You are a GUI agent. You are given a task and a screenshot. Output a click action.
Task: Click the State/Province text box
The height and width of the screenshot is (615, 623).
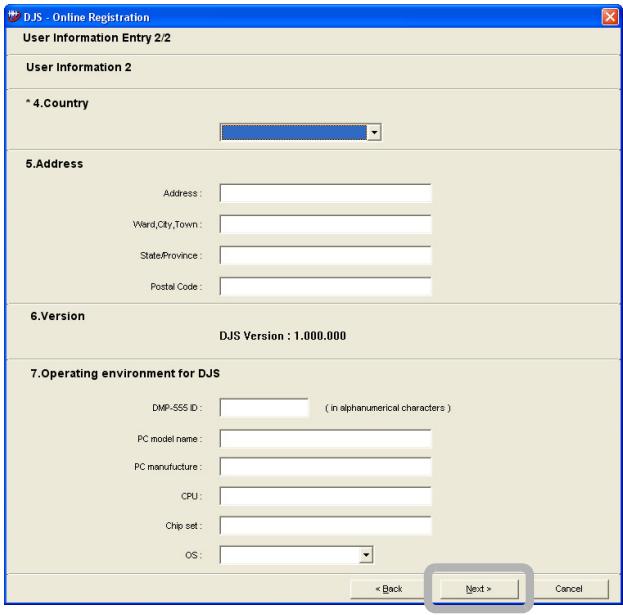tap(325, 255)
